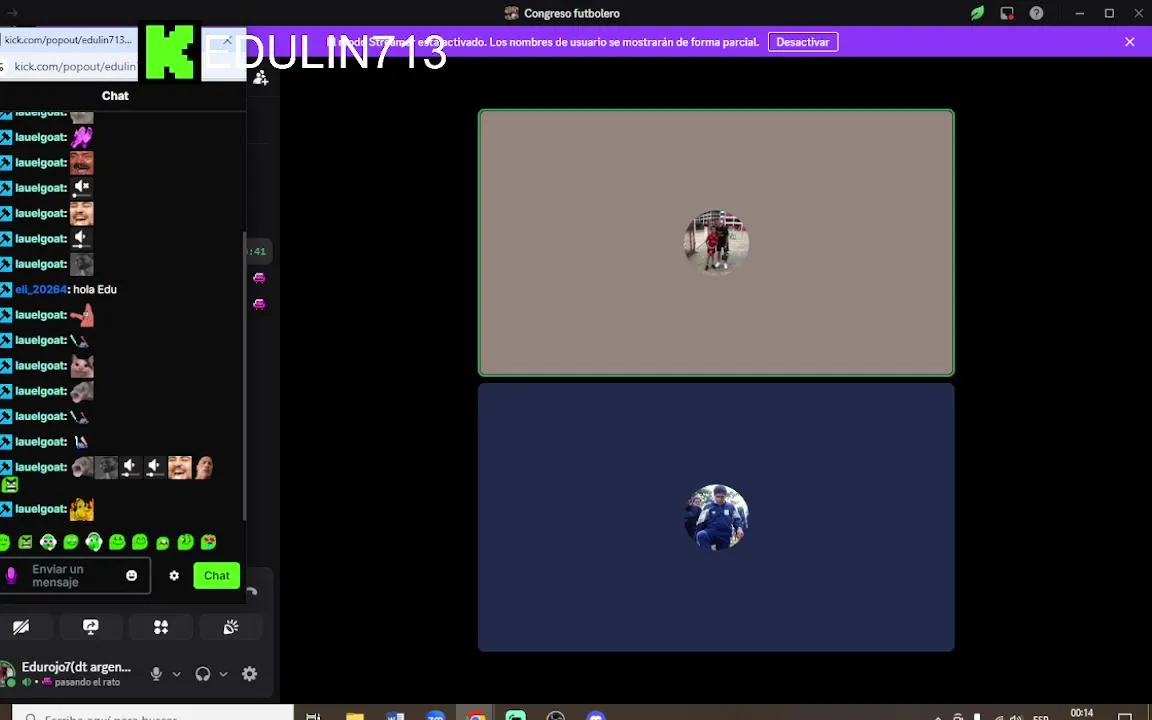The image size is (1152, 720).
Task: Open the Discord Activities launcher
Action: (x=161, y=627)
